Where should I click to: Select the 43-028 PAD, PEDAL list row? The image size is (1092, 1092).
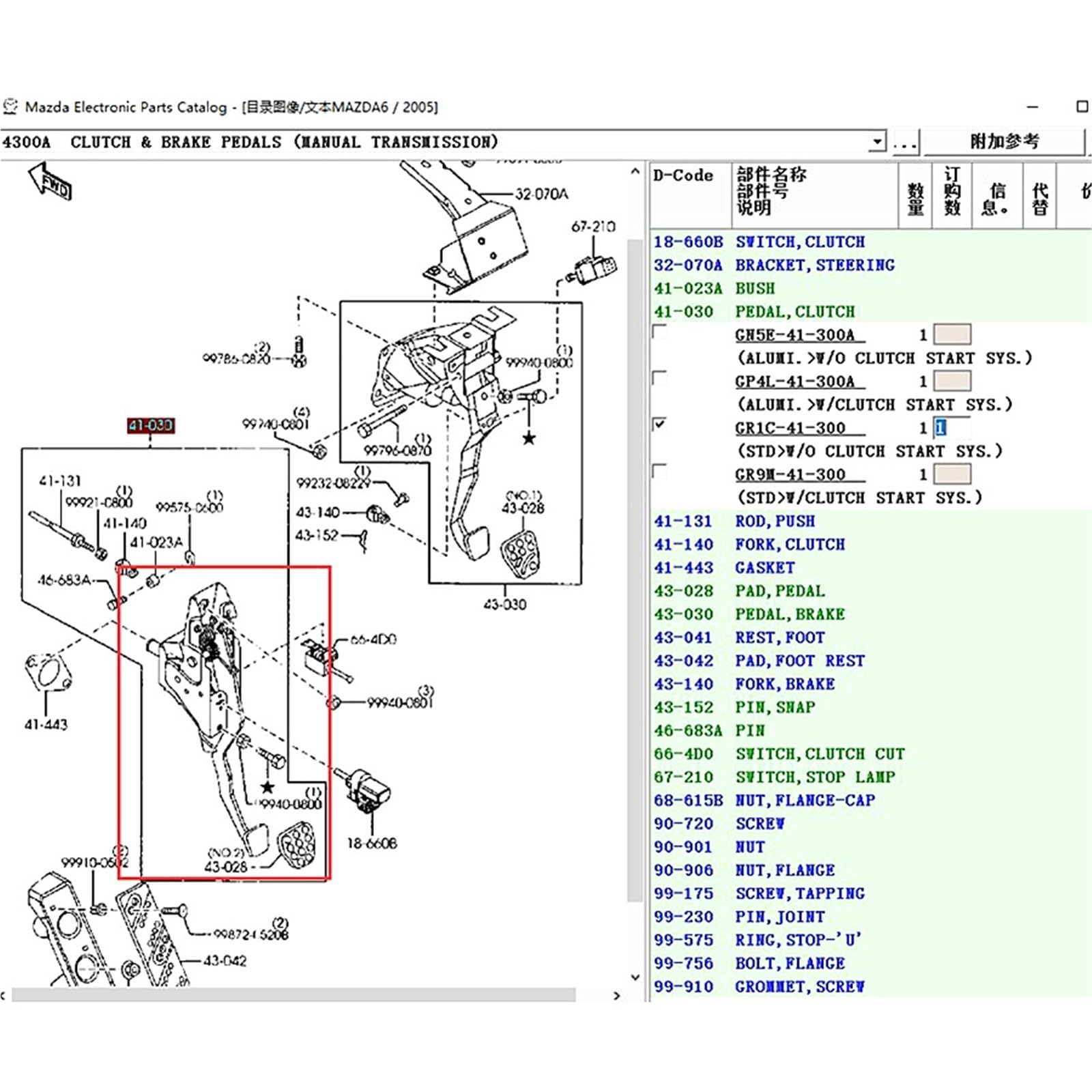[x=871, y=590]
